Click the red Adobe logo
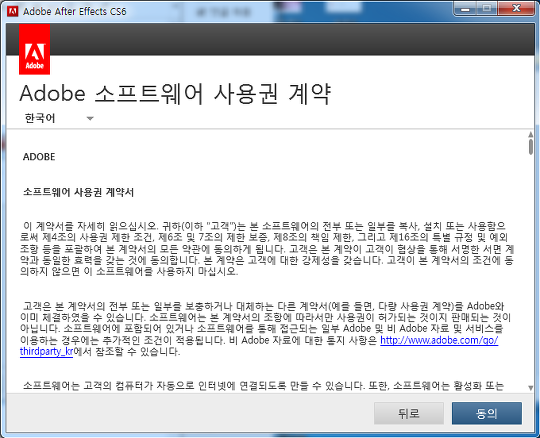The height and width of the screenshot is (438, 540). pos(34,49)
